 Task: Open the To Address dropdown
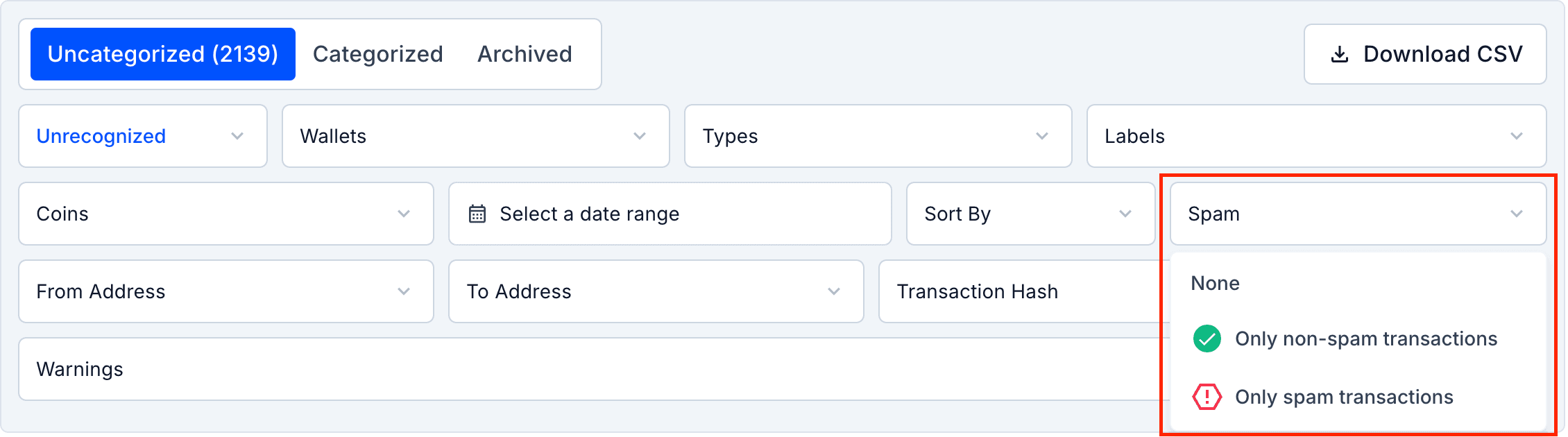click(655, 291)
